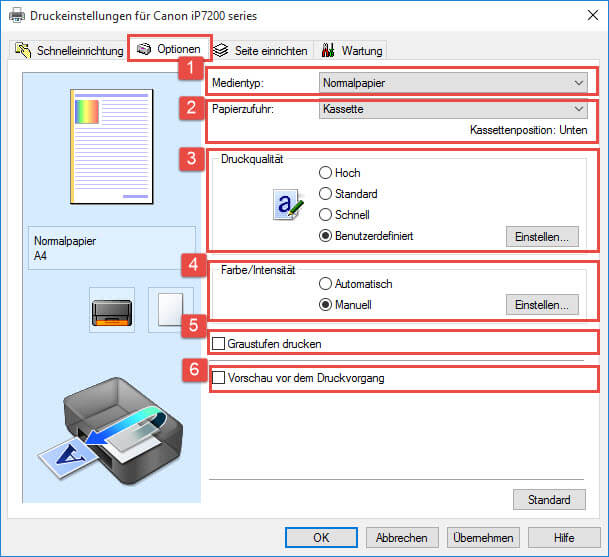This screenshot has height=557, width=609.
Task: Click the printer cassette source icon
Action: click(112, 310)
